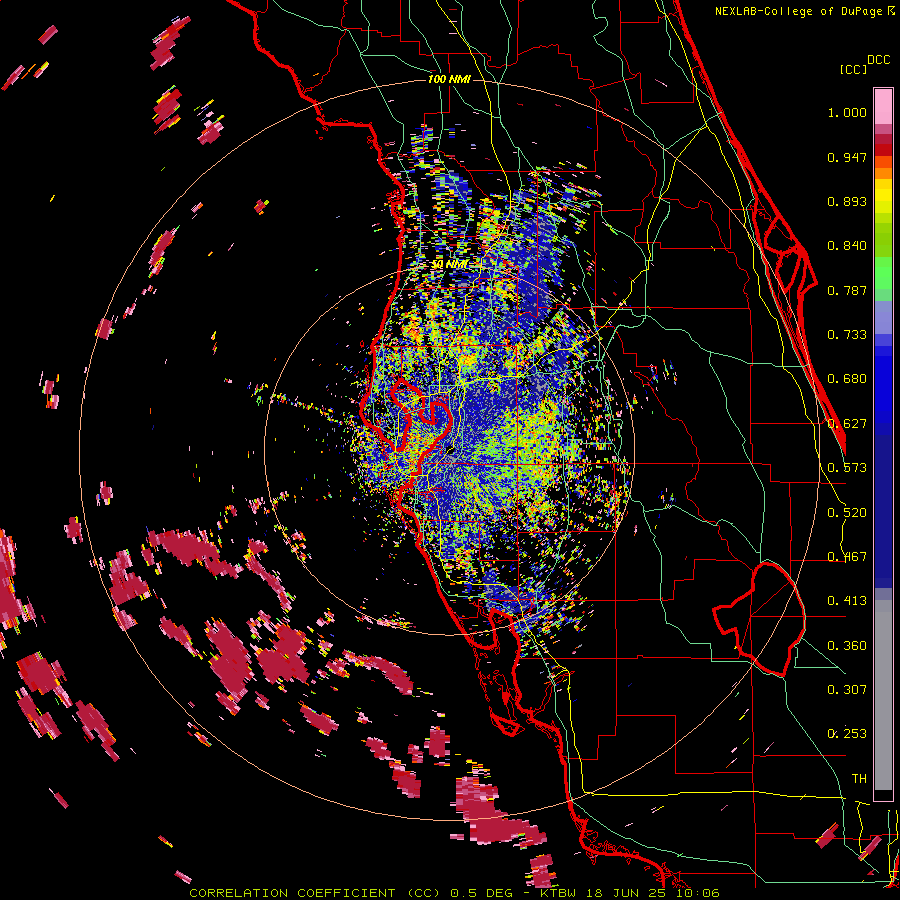Screen dimensions: 900x900
Task: Click the 50 NMI range ring label
Action: [x=449, y=264]
